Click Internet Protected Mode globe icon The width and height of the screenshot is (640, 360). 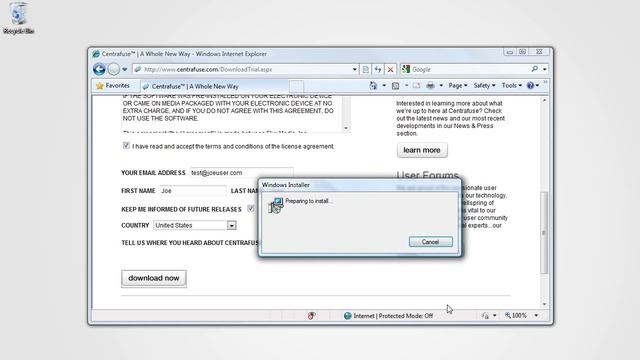click(x=348, y=316)
